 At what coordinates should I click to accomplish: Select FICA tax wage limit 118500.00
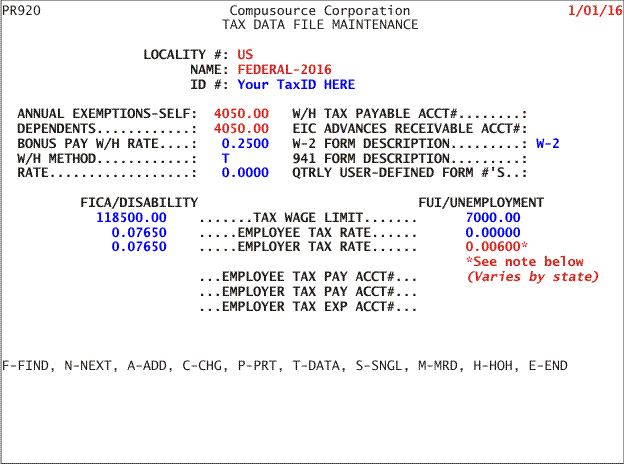click(x=131, y=218)
